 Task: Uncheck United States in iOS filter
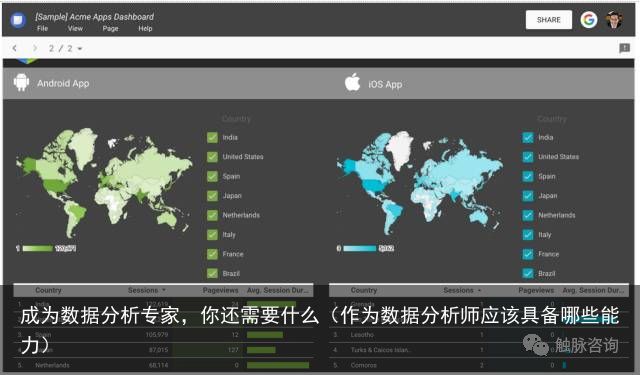pyautogui.click(x=528, y=157)
